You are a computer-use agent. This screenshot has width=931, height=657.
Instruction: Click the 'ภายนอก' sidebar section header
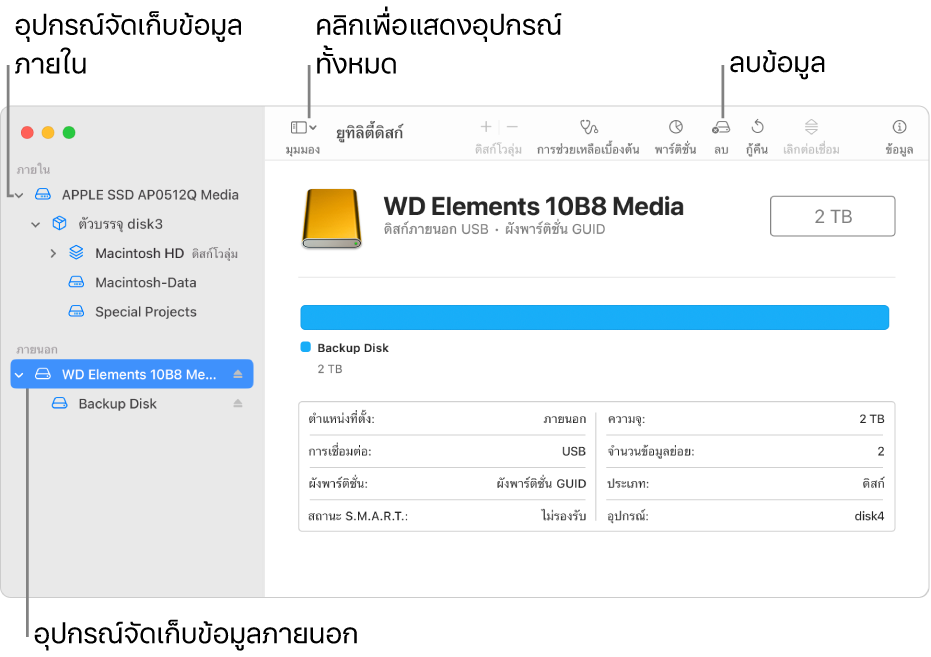36,350
